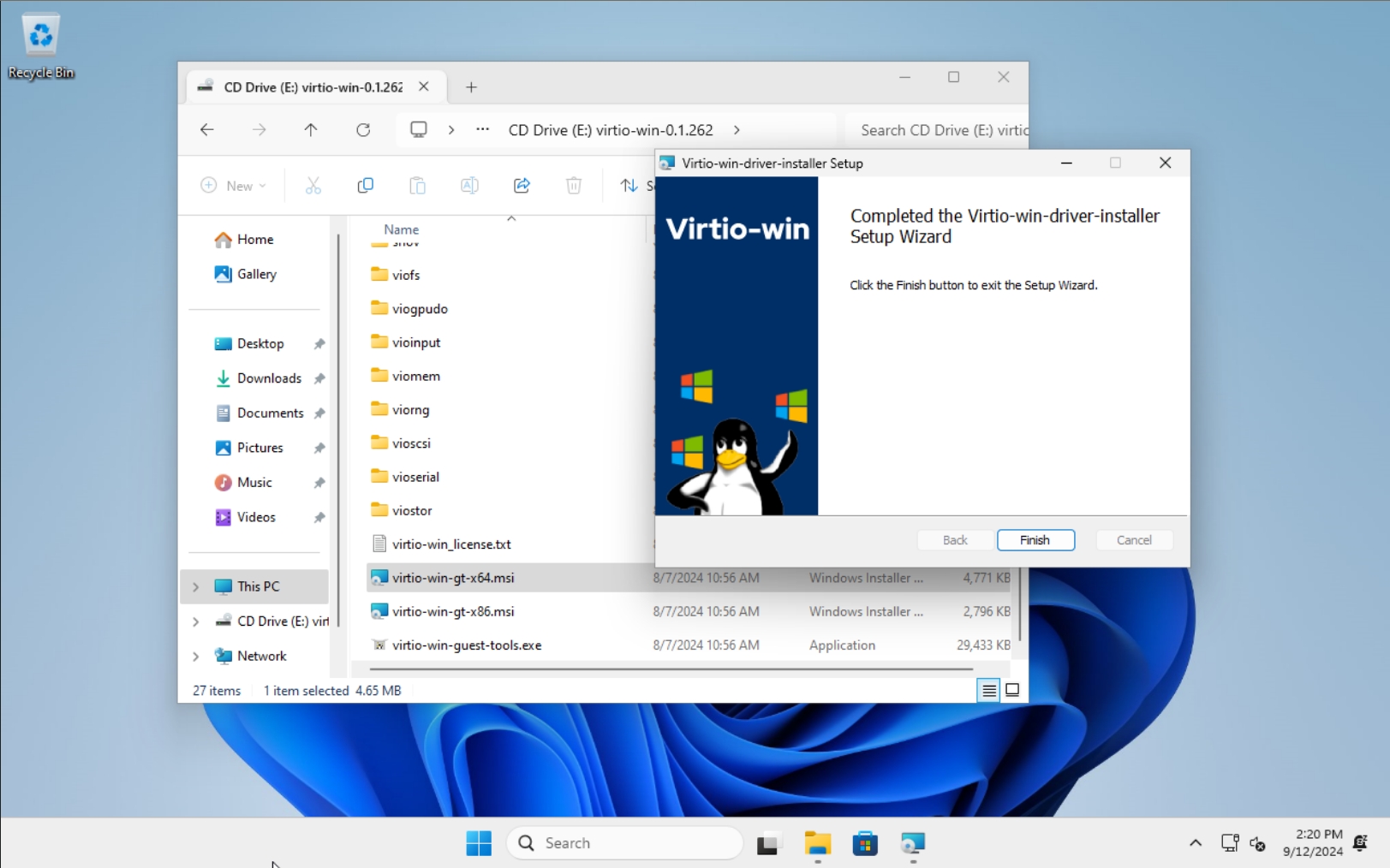Open Task View from the taskbar
This screenshot has width=1390, height=868.
[x=768, y=844]
